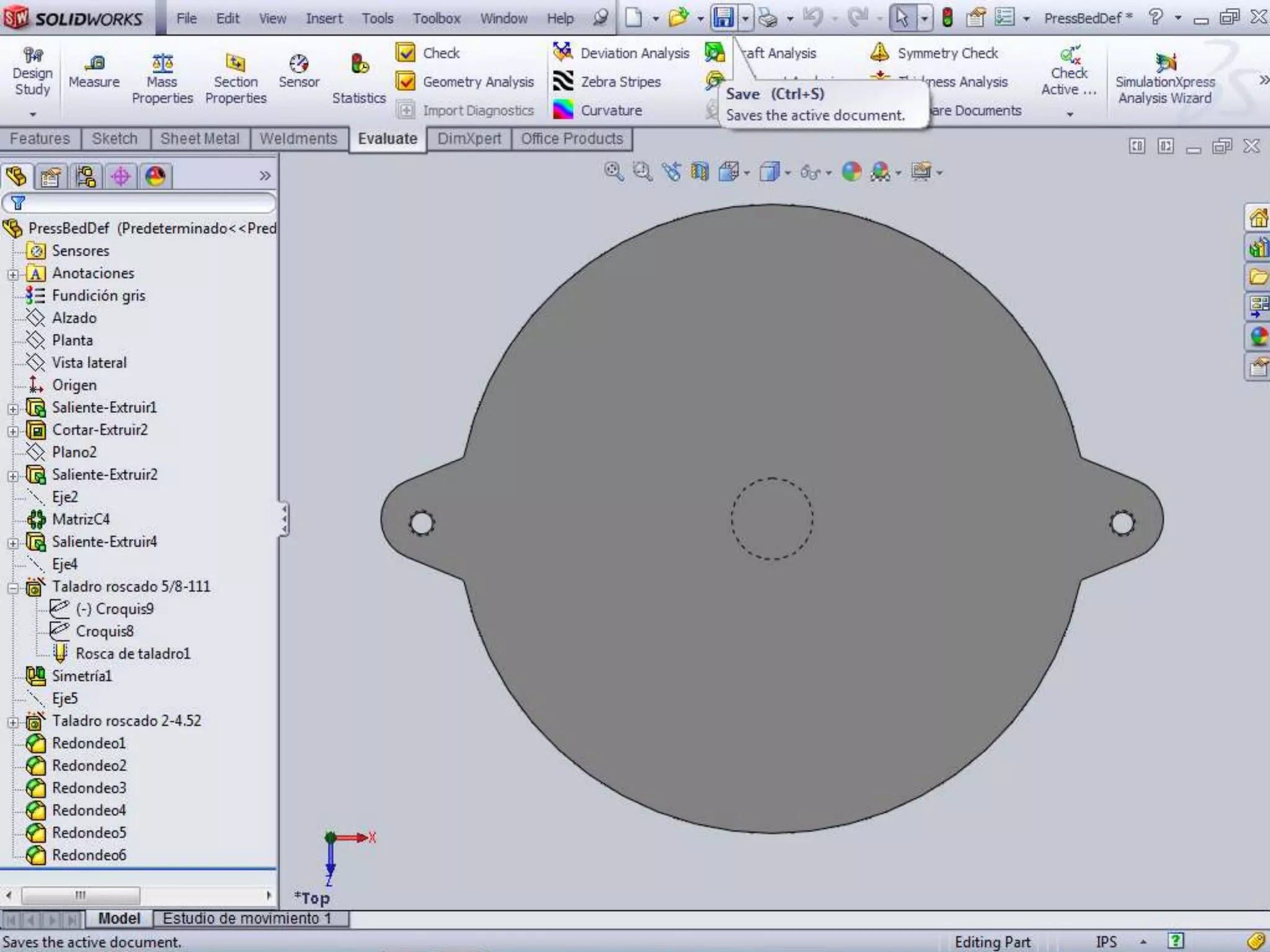Click the Save floppy disk icon
1270x952 pixels.
tap(723, 17)
